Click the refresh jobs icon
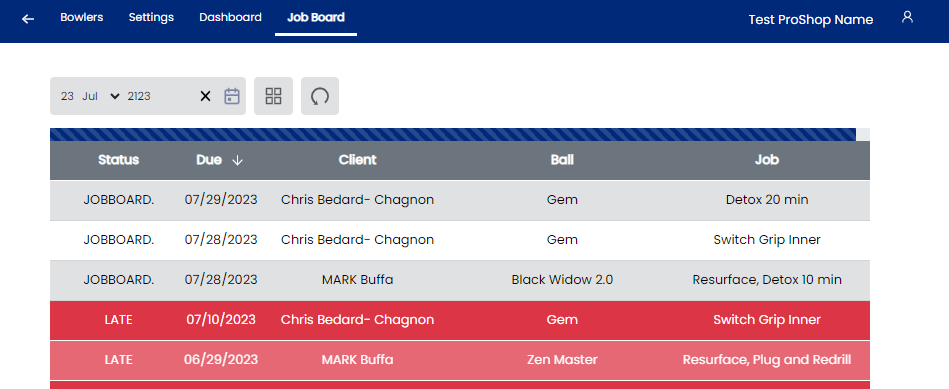 tap(320, 96)
